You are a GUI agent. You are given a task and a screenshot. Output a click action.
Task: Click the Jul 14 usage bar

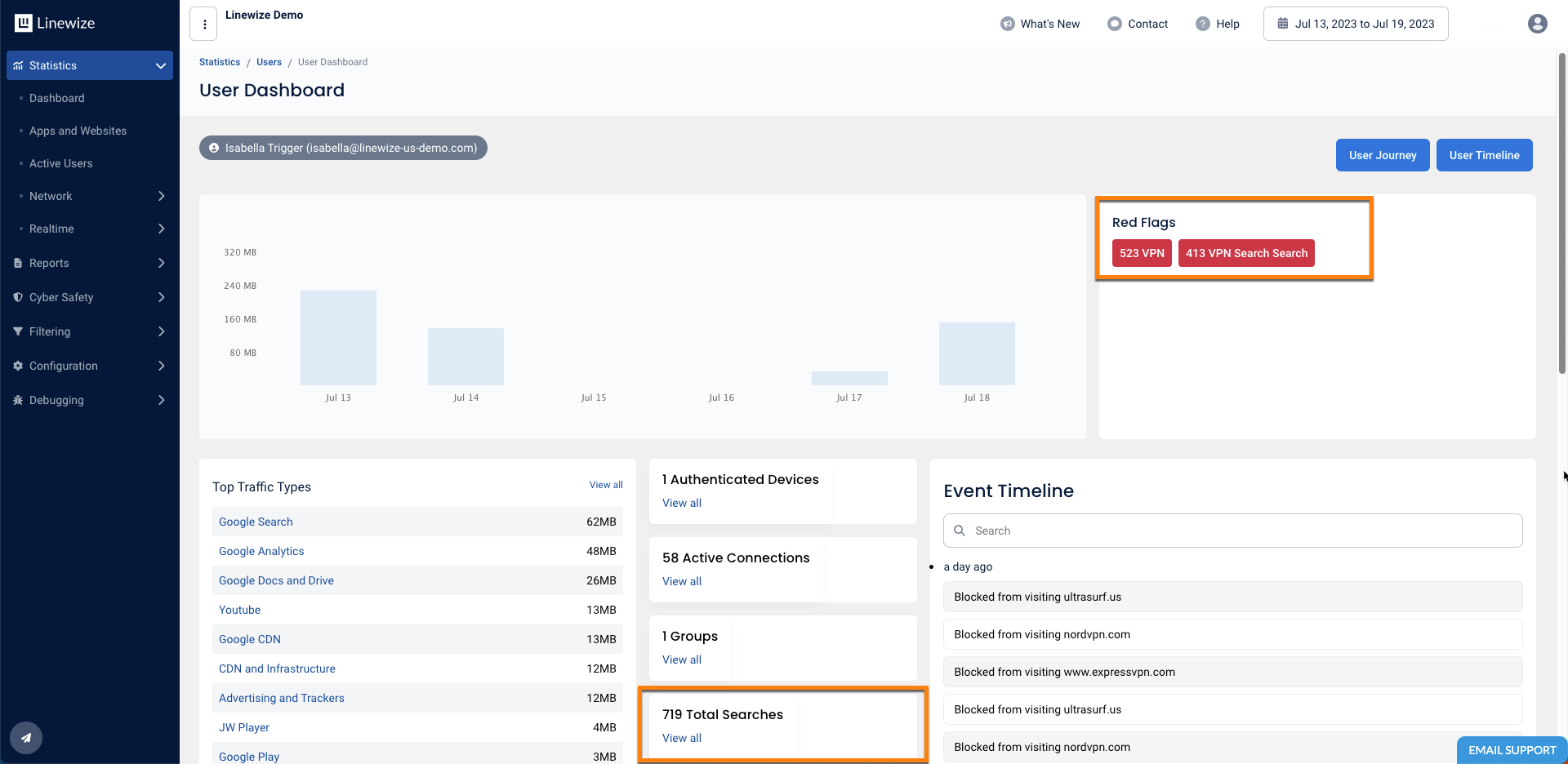465,357
